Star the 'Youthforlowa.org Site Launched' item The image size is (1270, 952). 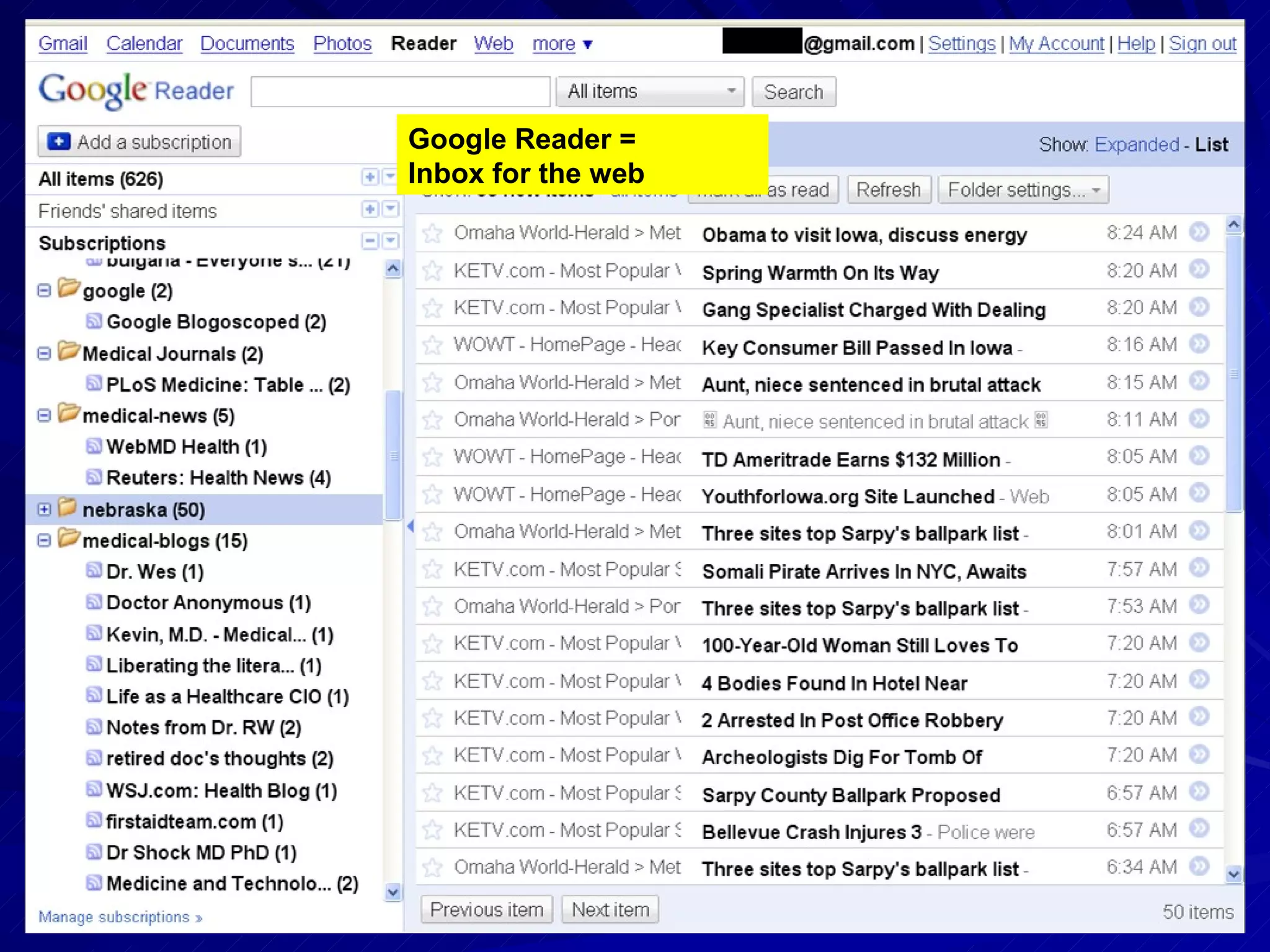pyautogui.click(x=432, y=495)
